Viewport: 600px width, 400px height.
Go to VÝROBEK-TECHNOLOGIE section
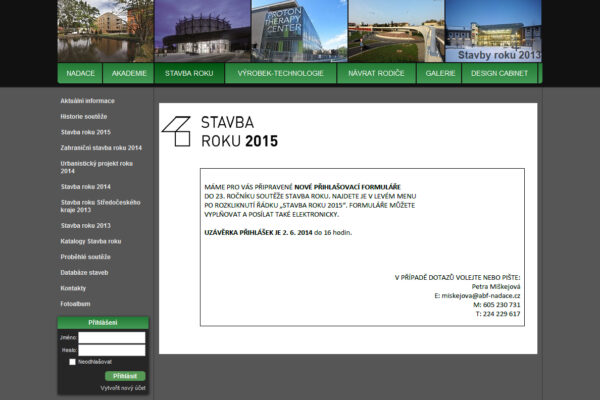tap(281, 74)
